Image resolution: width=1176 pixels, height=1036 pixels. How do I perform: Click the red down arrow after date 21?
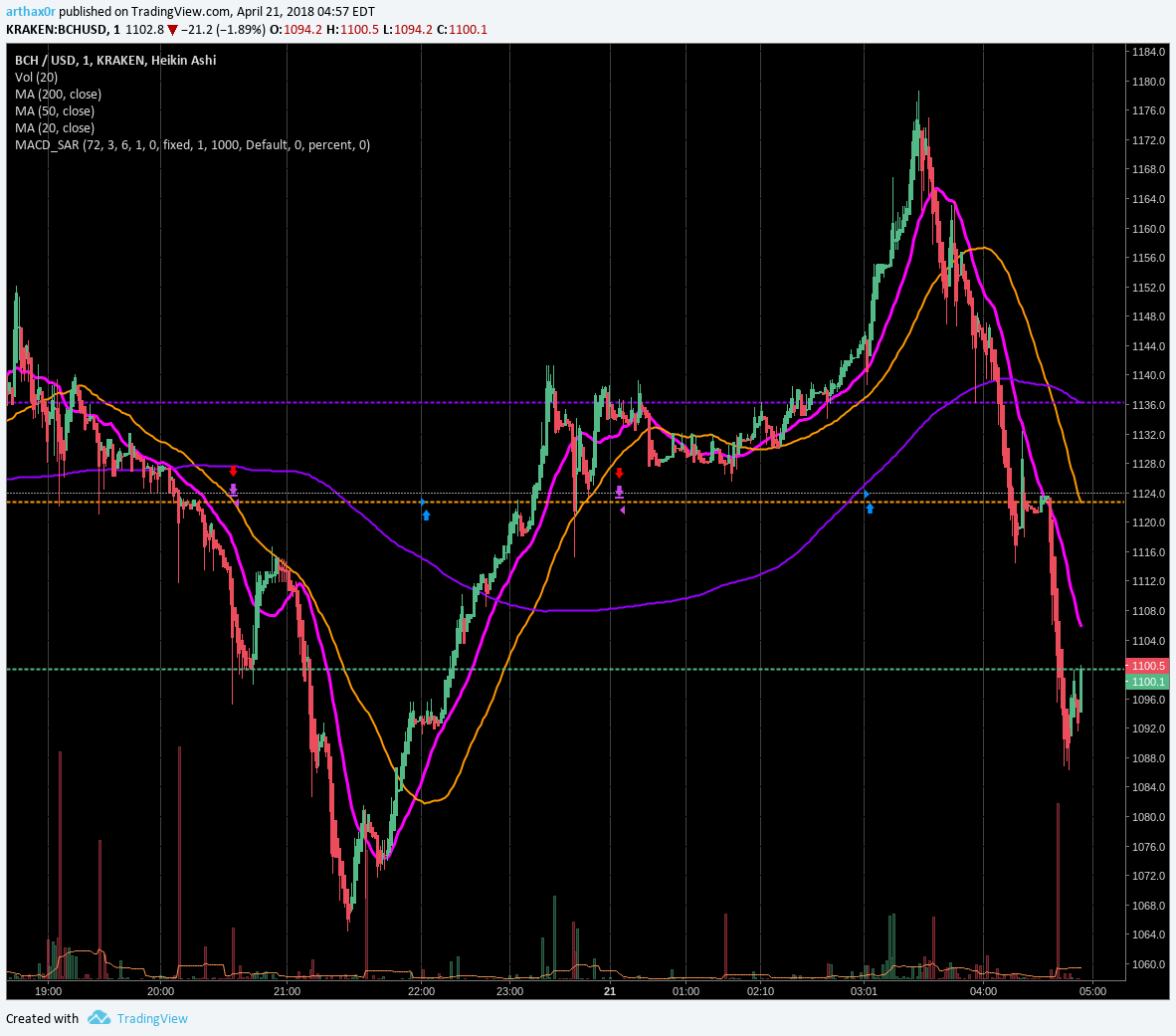[x=620, y=473]
